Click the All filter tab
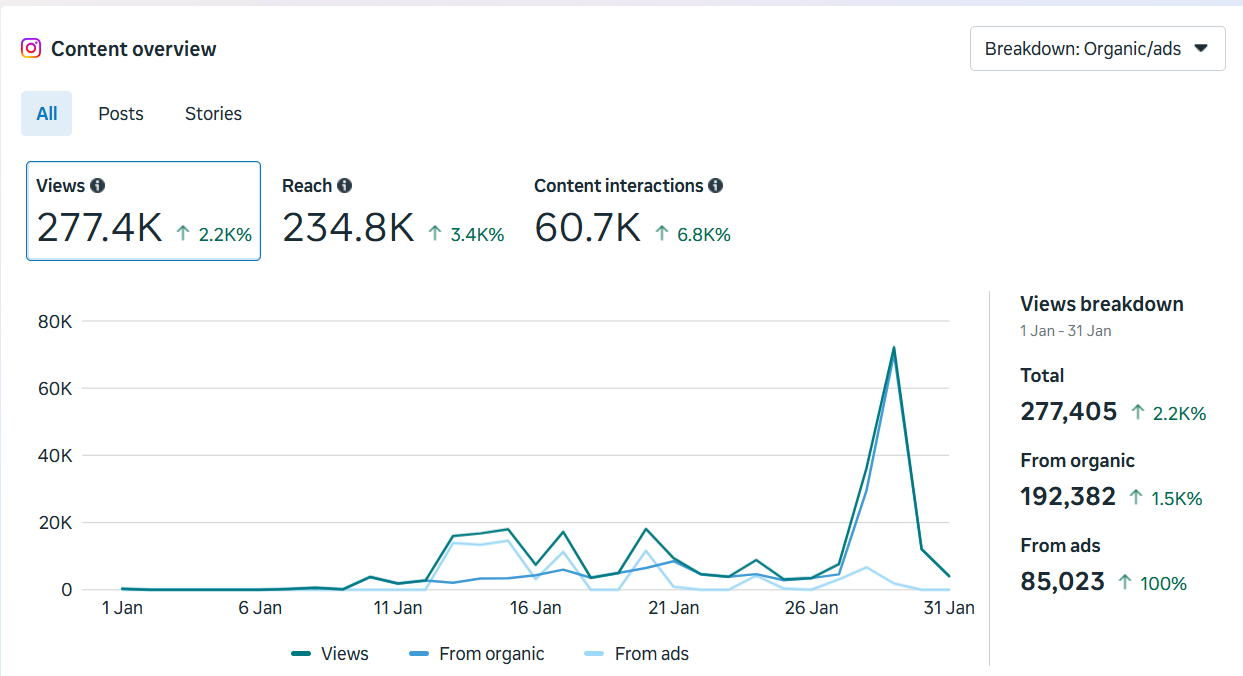Screen dimensions: 1243x676 46,113
